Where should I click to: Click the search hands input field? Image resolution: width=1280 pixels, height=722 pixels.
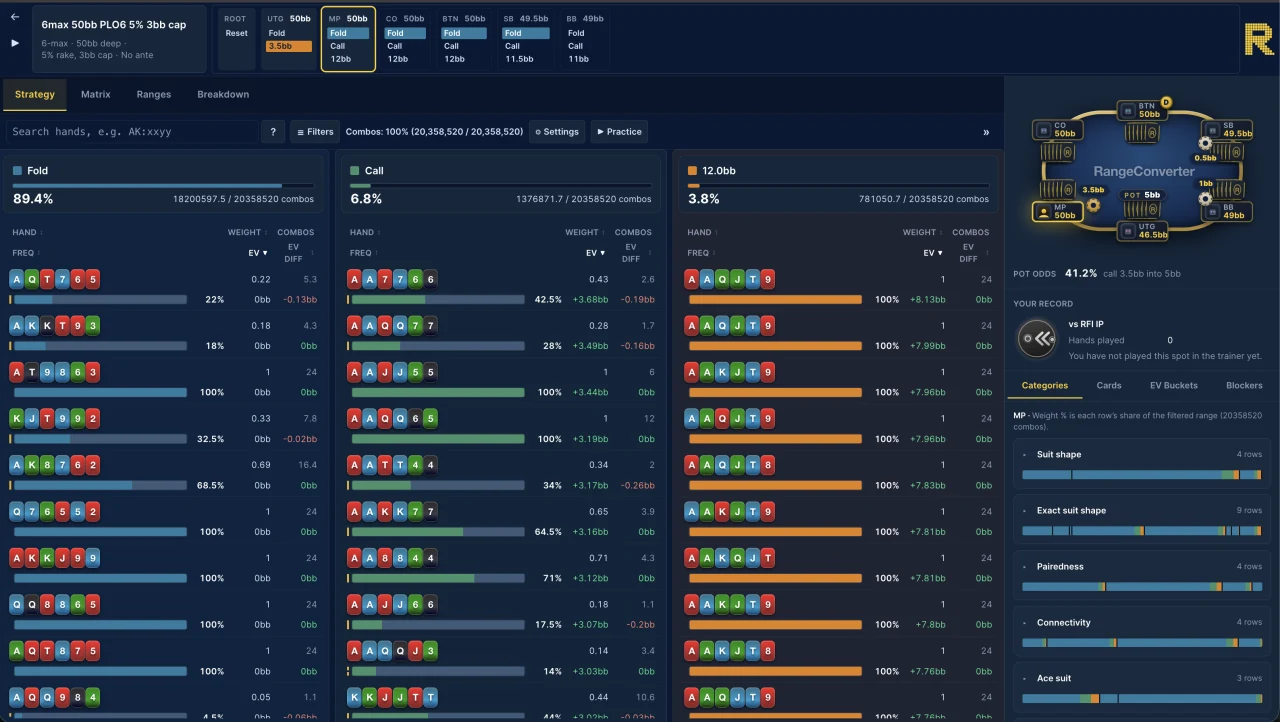[132, 132]
